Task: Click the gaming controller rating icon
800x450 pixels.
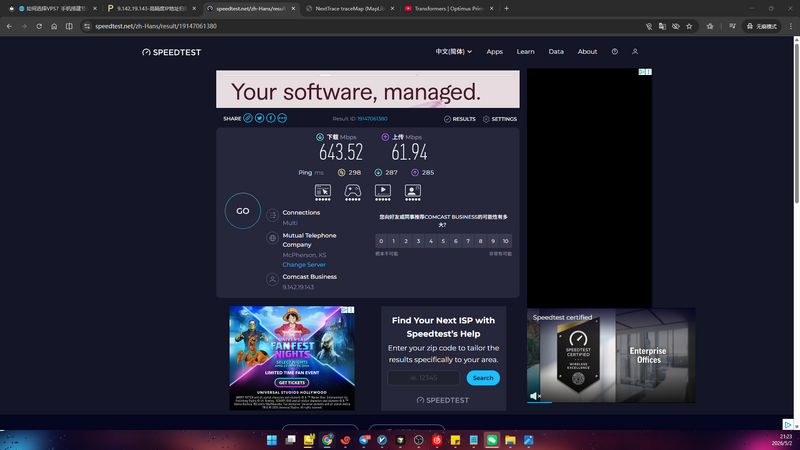Action: tap(353, 192)
